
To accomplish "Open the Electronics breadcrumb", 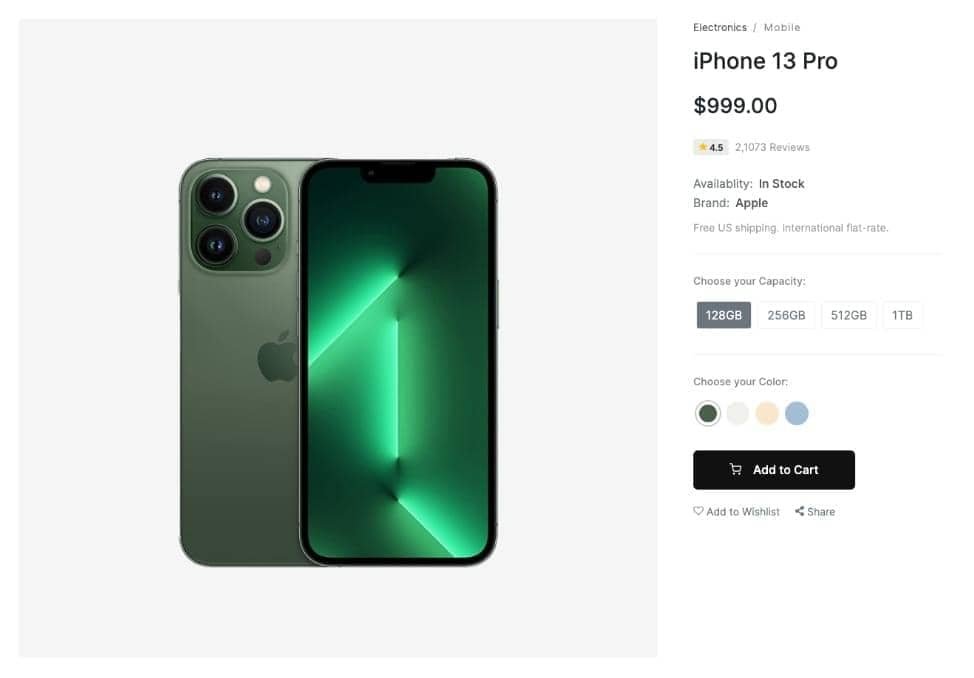I will click(x=720, y=28).
